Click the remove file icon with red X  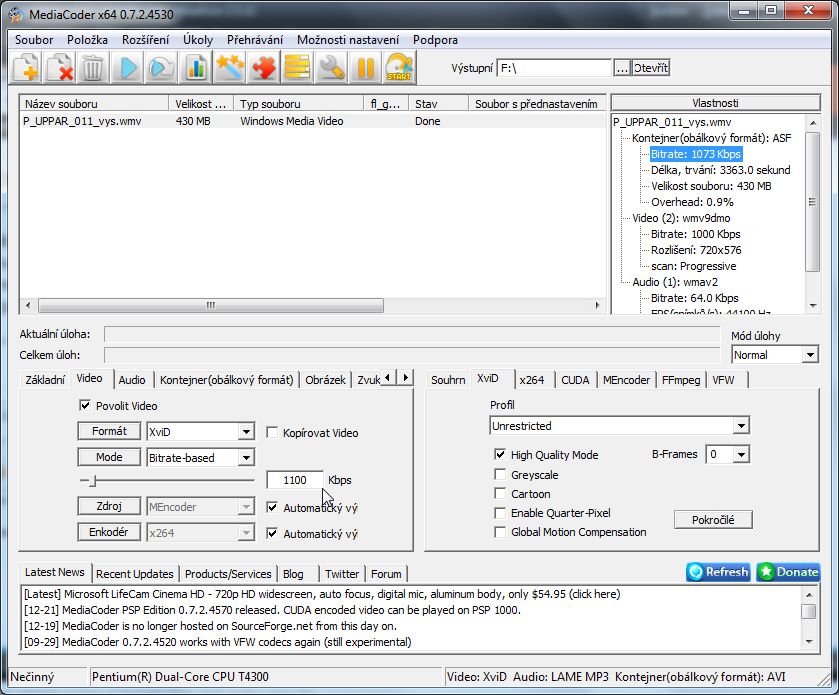point(60,68)
